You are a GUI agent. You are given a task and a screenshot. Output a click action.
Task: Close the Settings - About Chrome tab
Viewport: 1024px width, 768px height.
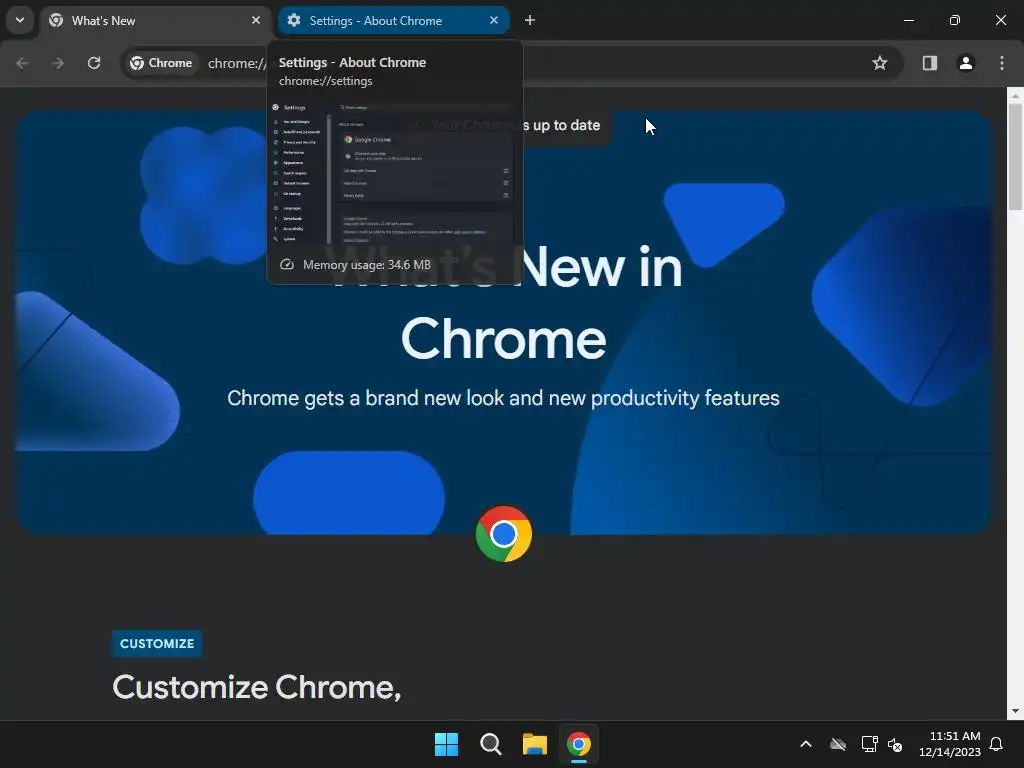point(494,20)
